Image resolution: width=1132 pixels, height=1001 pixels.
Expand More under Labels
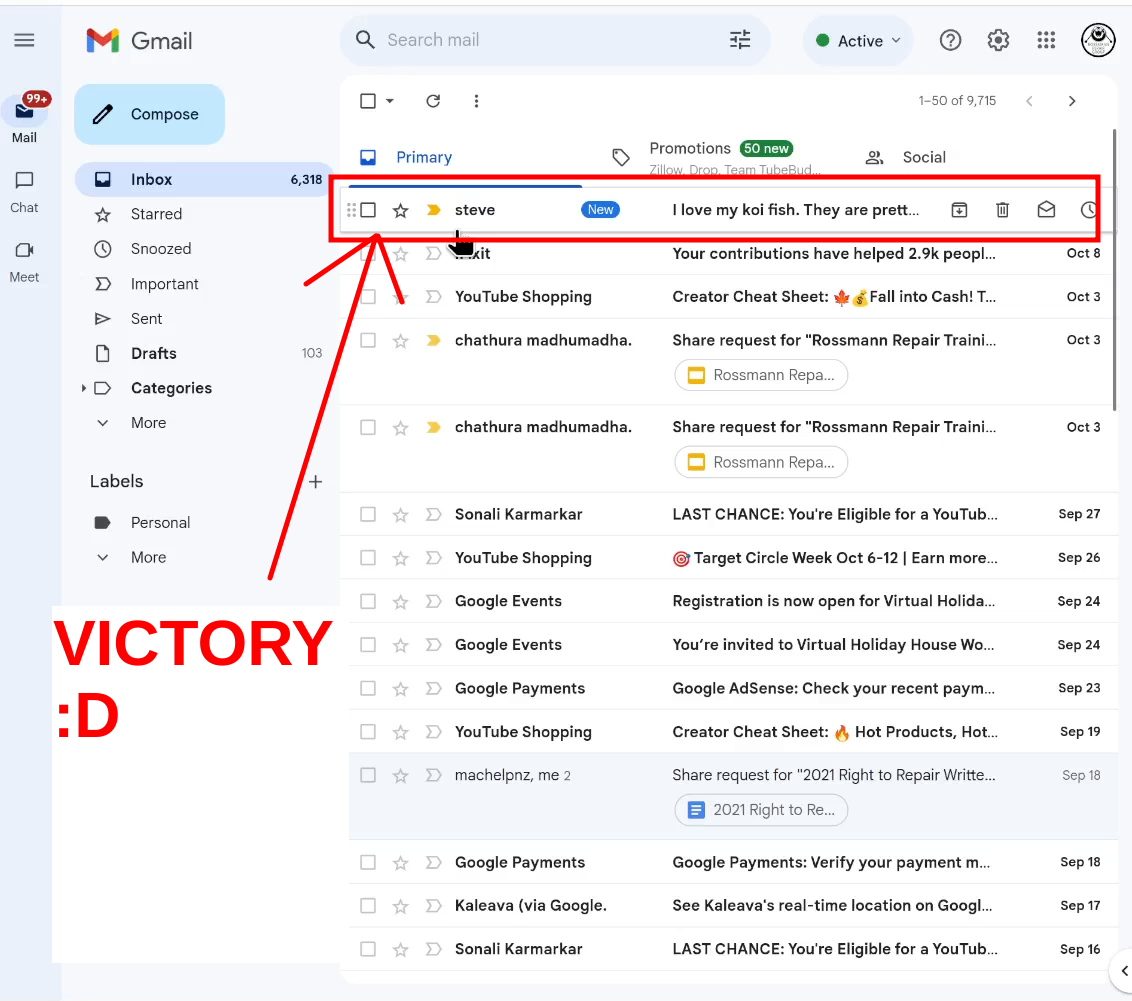(148, 557)
